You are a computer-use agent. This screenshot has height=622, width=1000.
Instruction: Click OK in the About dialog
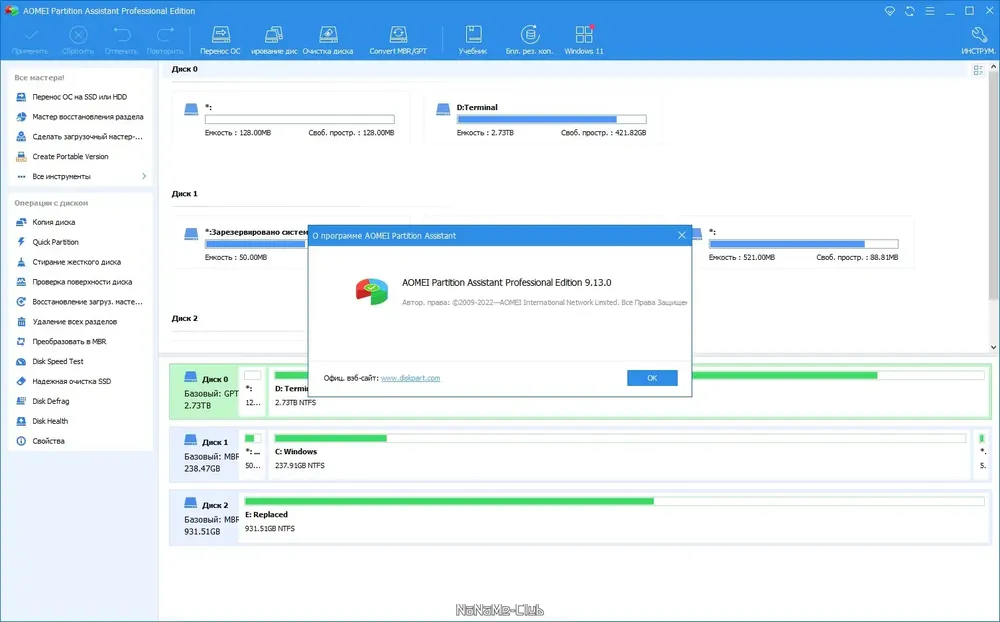tap(652, 378)
